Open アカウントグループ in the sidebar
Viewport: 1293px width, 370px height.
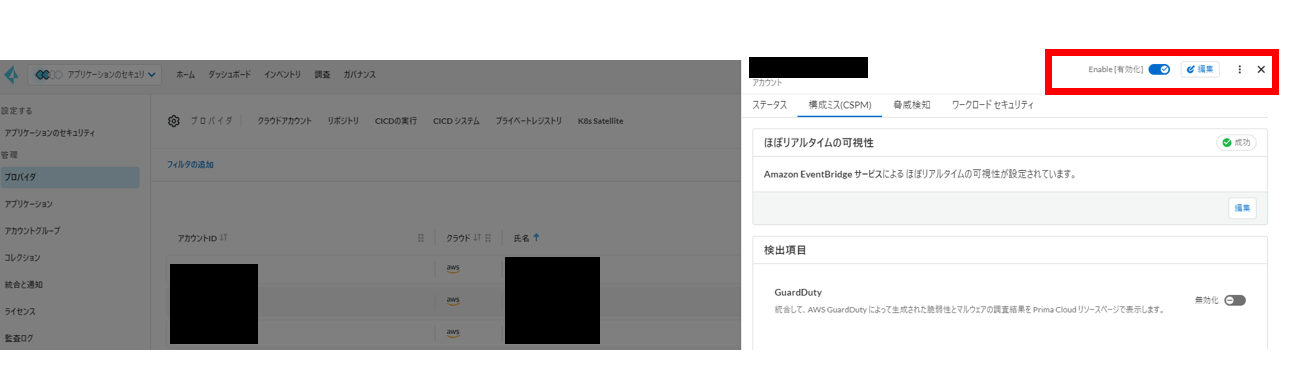point(32,231)
